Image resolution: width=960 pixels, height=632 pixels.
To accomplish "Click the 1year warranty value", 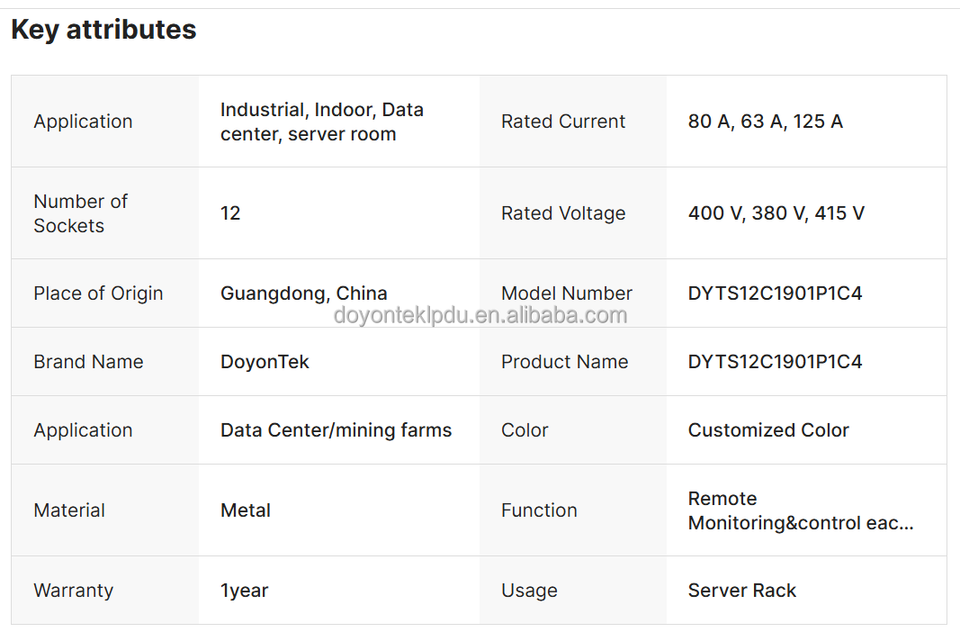I will (244, 590).
